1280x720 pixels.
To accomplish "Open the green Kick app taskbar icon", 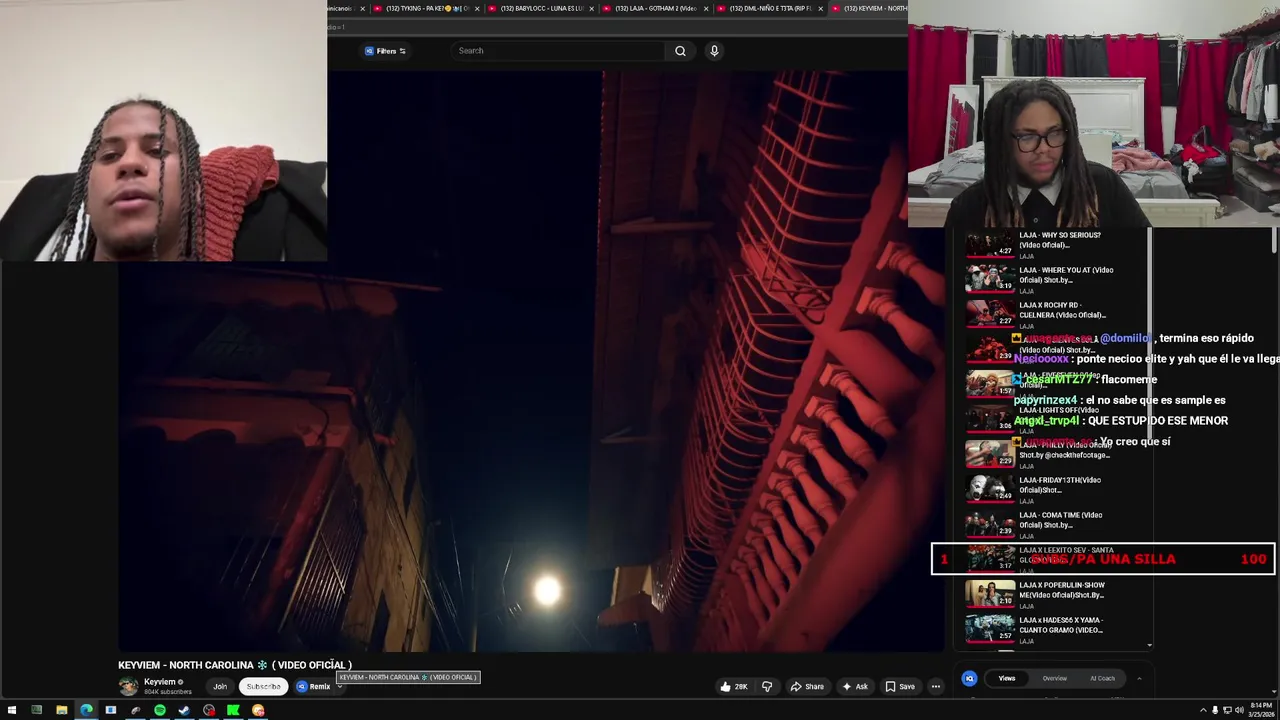I will 233,710.
